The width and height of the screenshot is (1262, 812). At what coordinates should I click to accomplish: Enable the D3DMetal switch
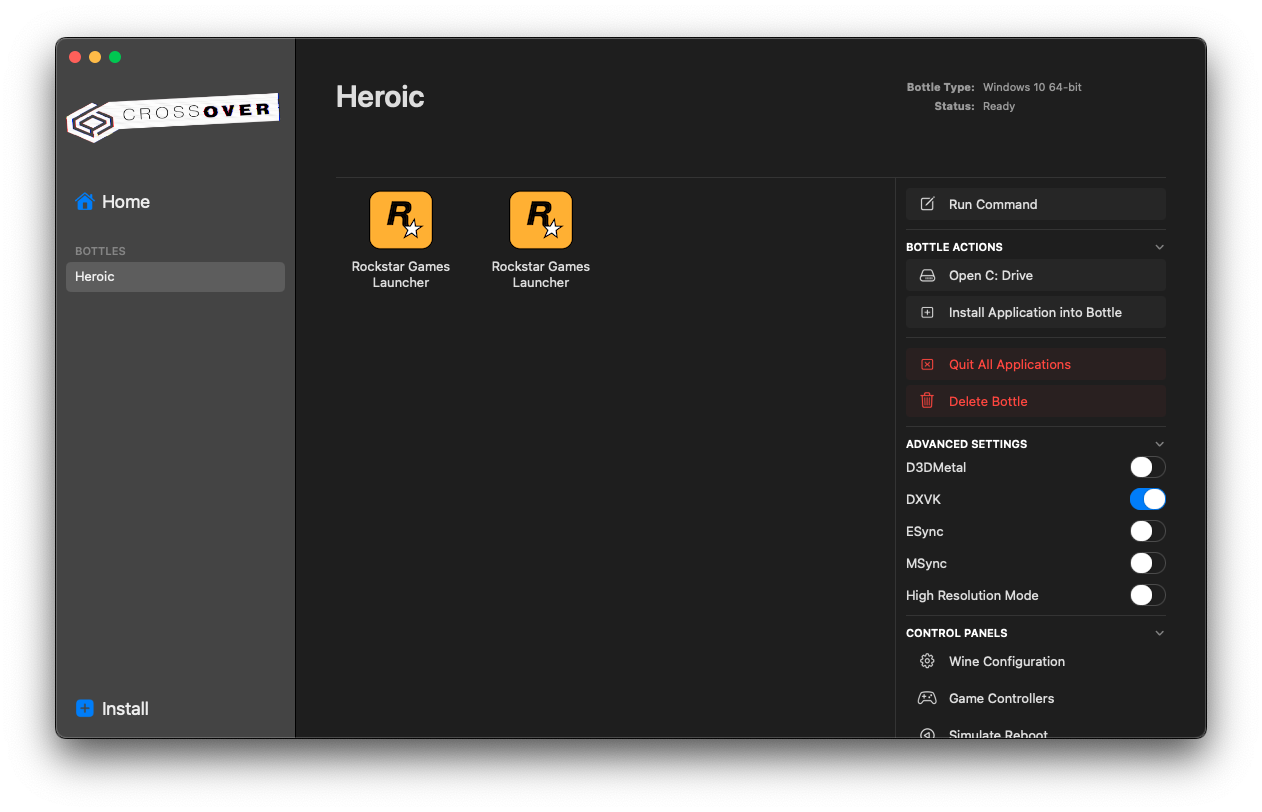point(1147,467)
